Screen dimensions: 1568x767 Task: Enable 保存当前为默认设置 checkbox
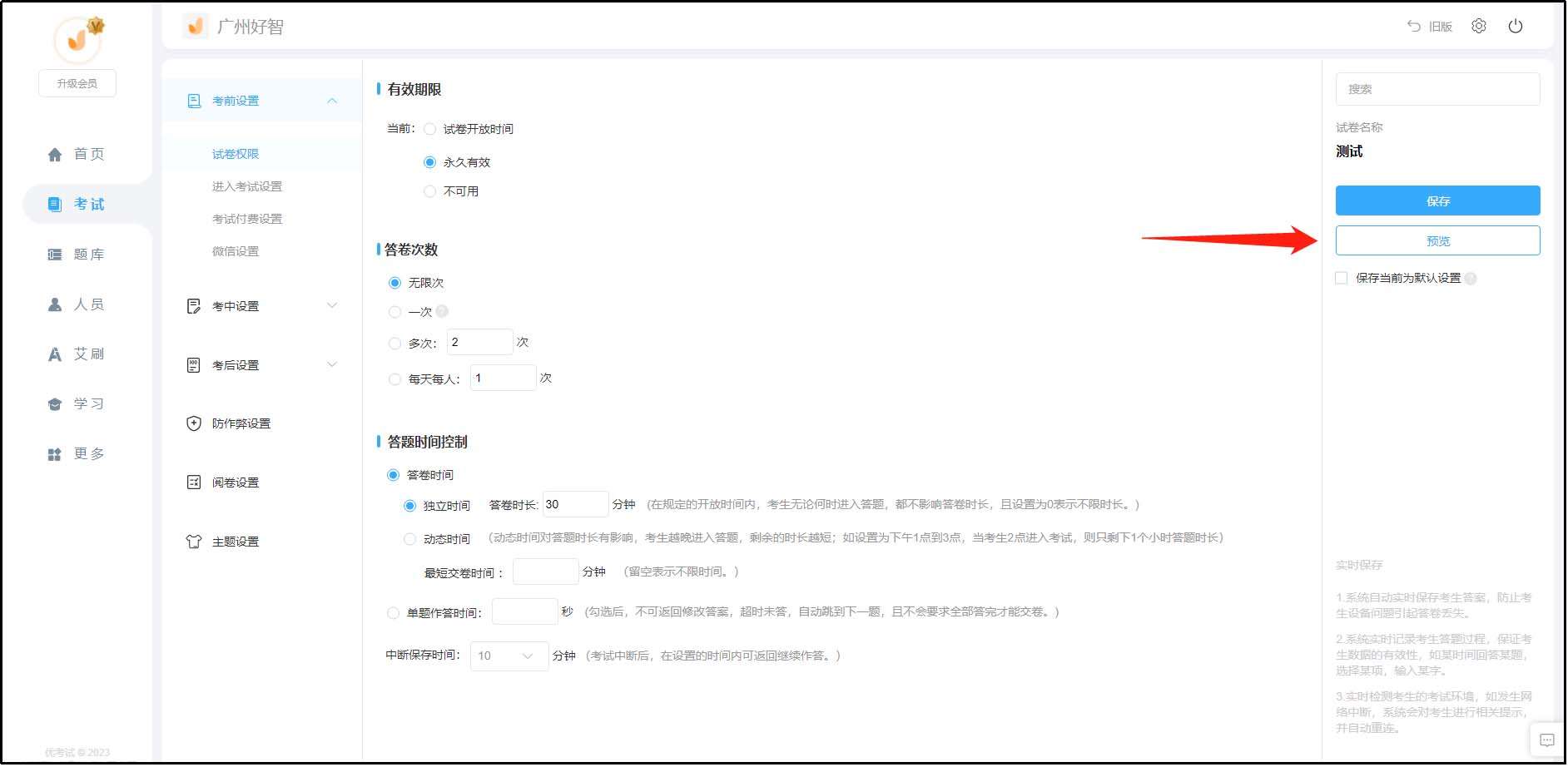[x=1340, y=278]
